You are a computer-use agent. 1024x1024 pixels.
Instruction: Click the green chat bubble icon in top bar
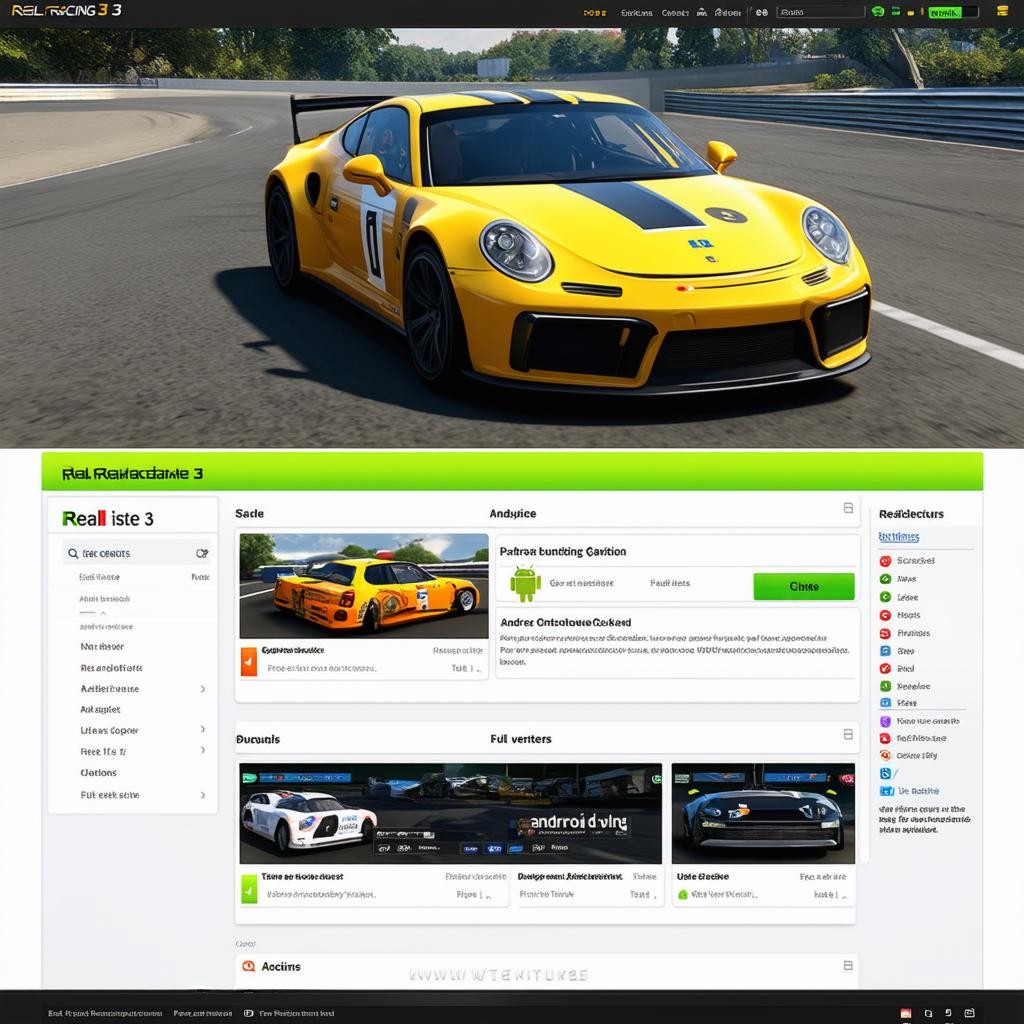point(878,12)
